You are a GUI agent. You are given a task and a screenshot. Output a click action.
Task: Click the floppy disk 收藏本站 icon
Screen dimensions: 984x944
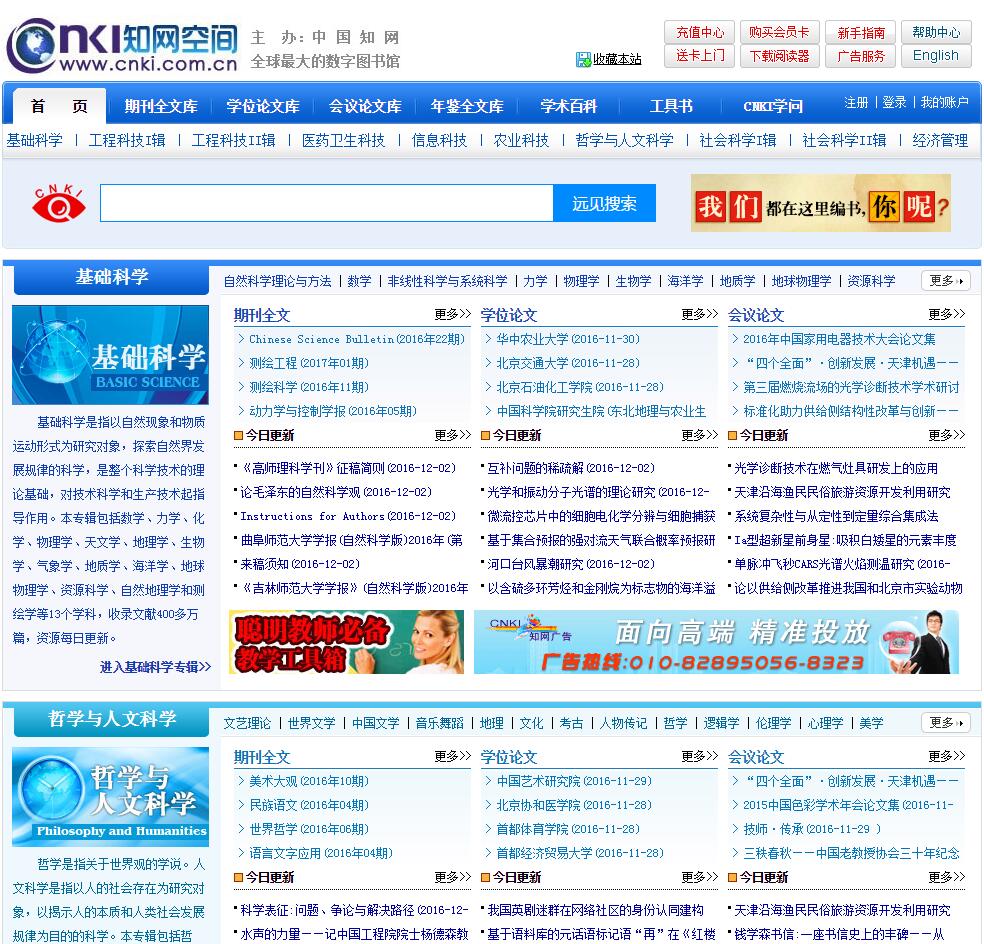pos(583,60)
